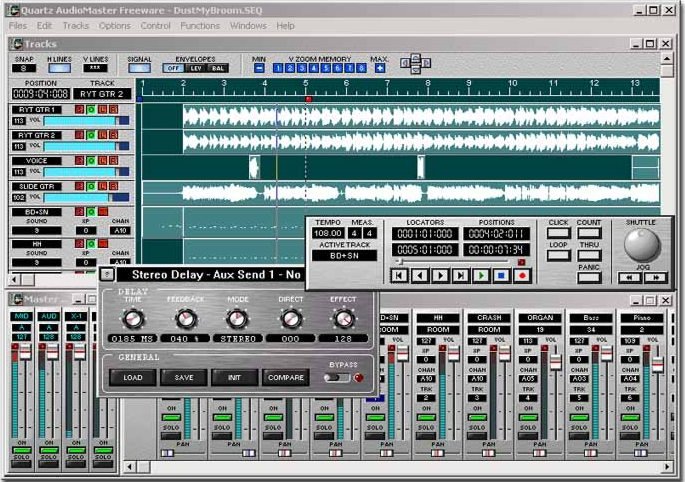Open the Tracks menu
Image resolution: width=685 pixels, height=482 pixels.
76,26
